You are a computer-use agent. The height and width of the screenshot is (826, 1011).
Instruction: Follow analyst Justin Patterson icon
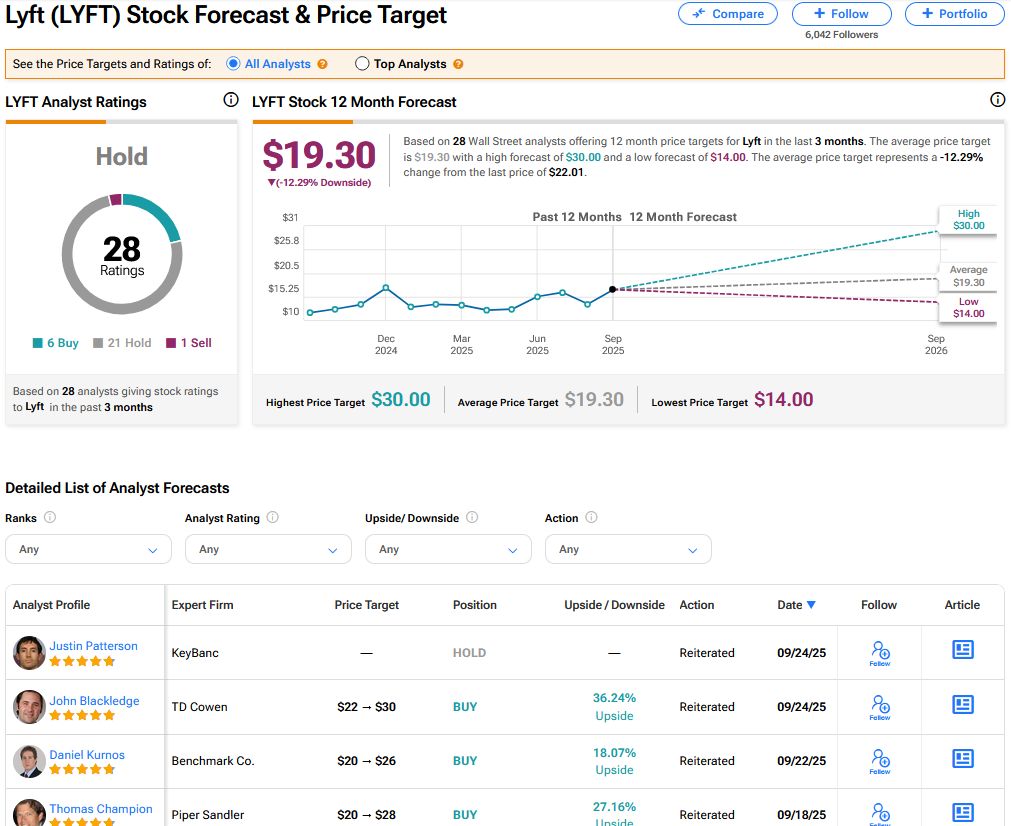tap(880, 653)
